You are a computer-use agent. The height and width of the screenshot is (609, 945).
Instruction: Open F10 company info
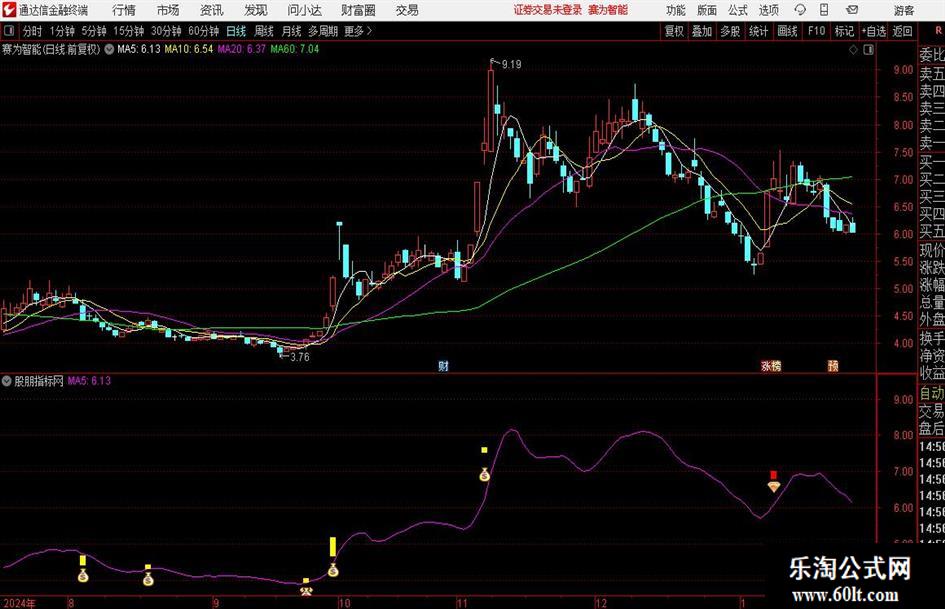(x=816, y=31)
